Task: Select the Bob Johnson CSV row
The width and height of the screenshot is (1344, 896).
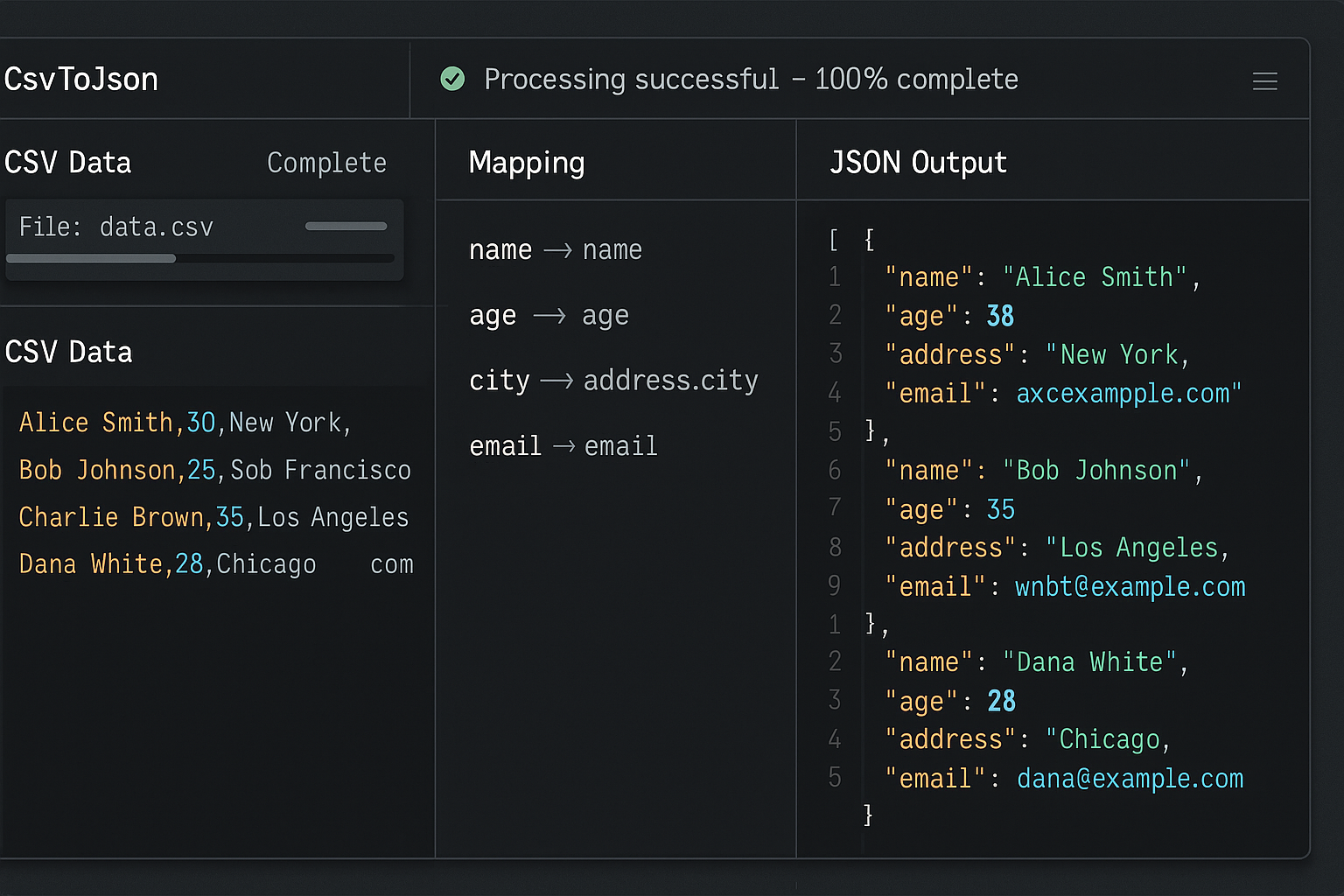Action: [x=214, y=470]
